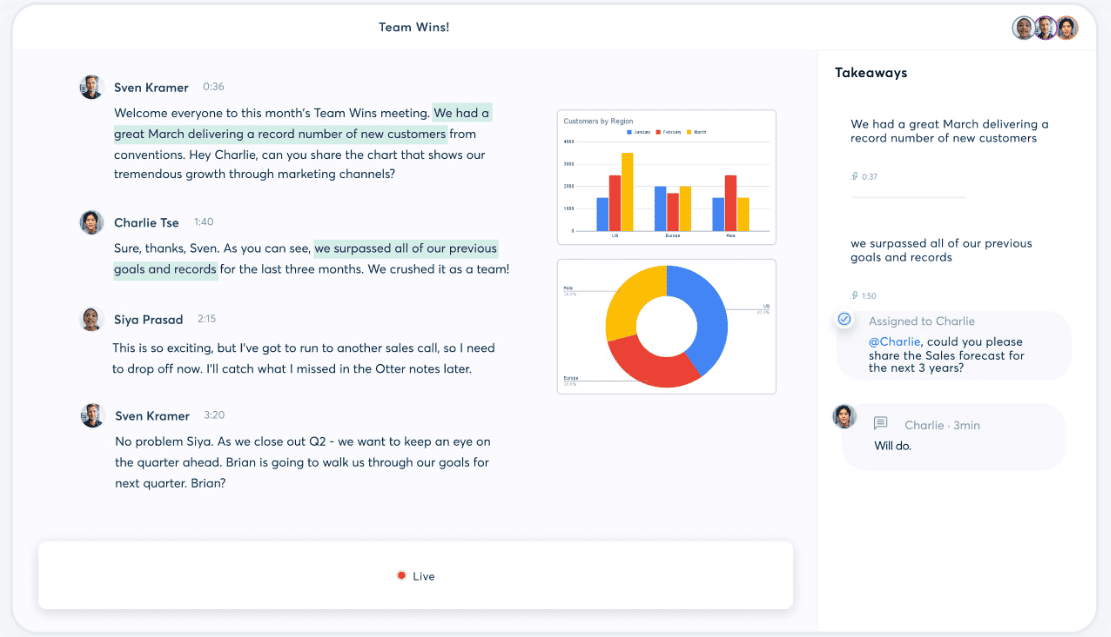This screenshot has height=637, width=1111.
Task: Click the 'Team Wins!' meeting title
Action: click(414, 27)
